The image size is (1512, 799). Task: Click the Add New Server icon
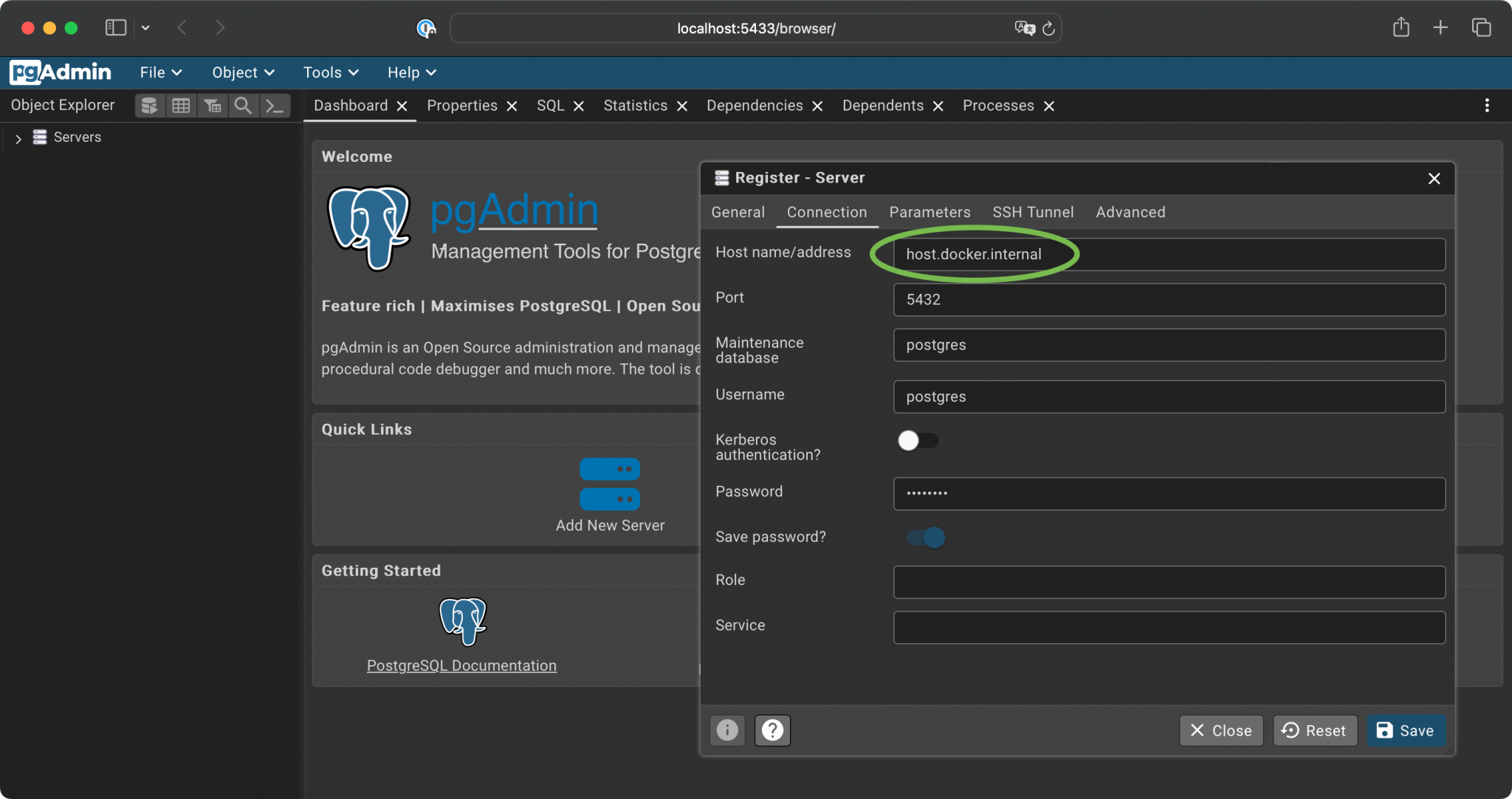(x=610, y=484)
